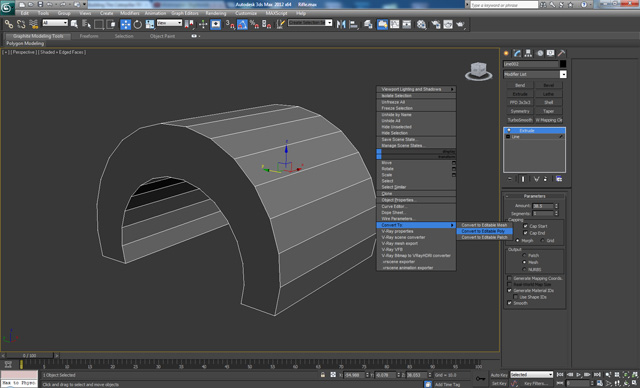This screenshot has height=388, width=640.
Task: Toggle the Cap Start checkbox
Action: [x=526, y=226]
